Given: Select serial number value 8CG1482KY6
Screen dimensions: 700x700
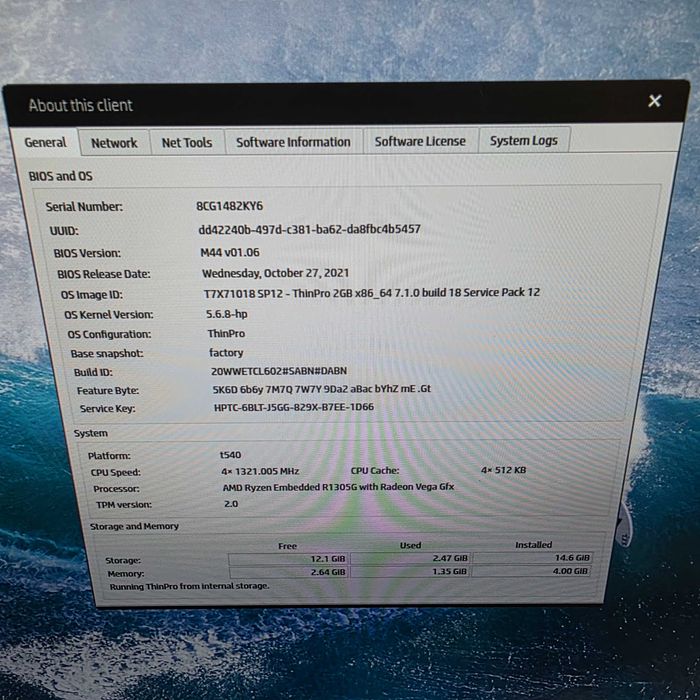Looking at the screenshot, I should click(x=229, y=206).
